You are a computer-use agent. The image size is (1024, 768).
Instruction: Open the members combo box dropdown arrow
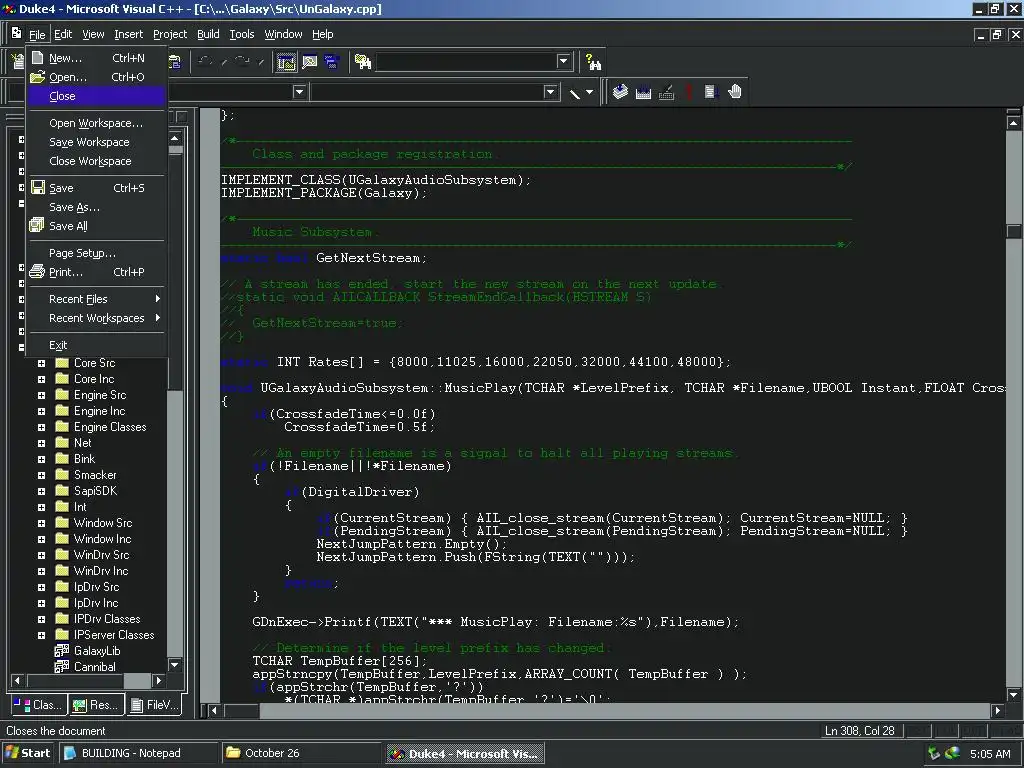pyautogui.click(x=550, y=92)
